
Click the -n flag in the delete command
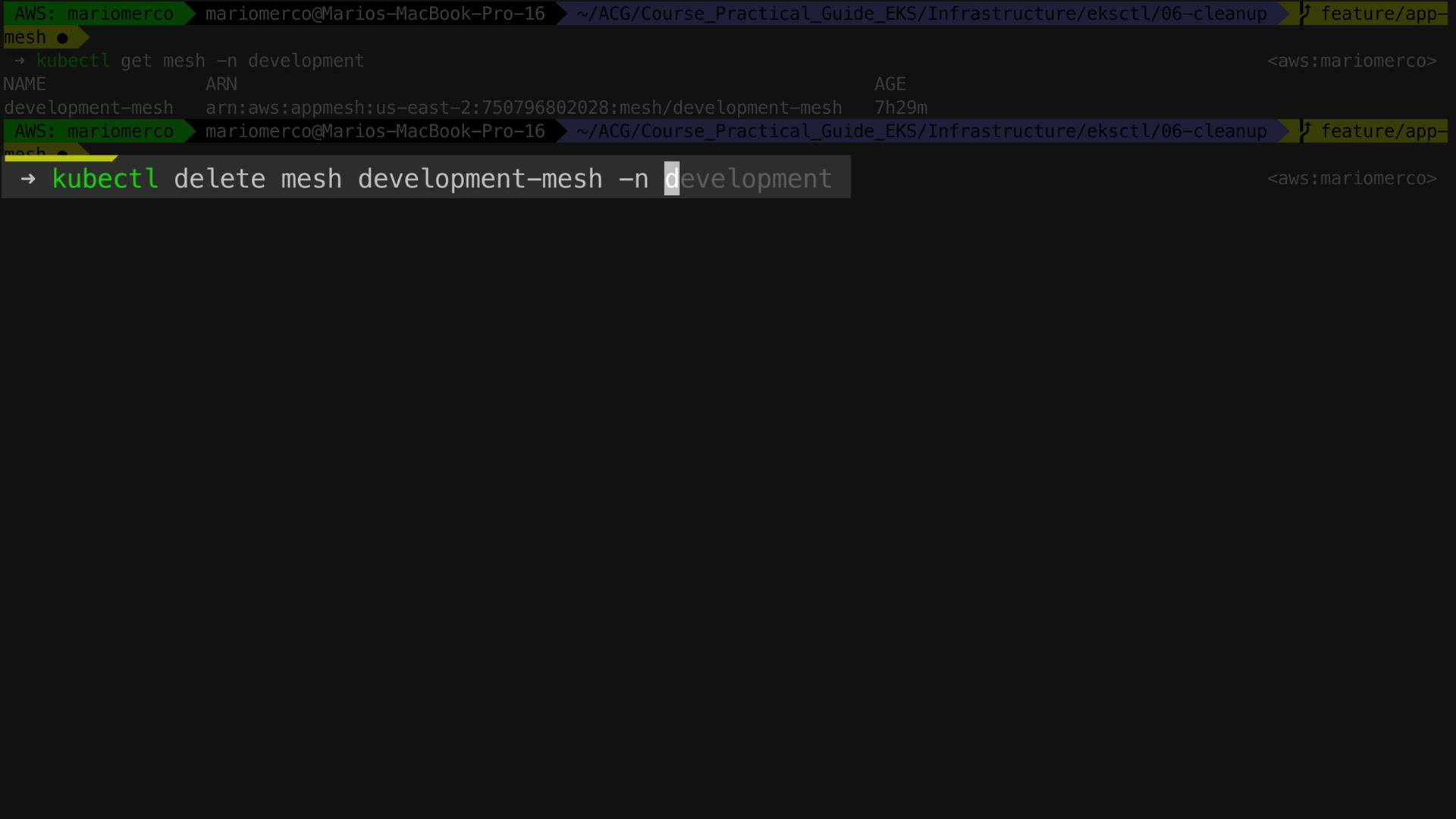(633, 179)
